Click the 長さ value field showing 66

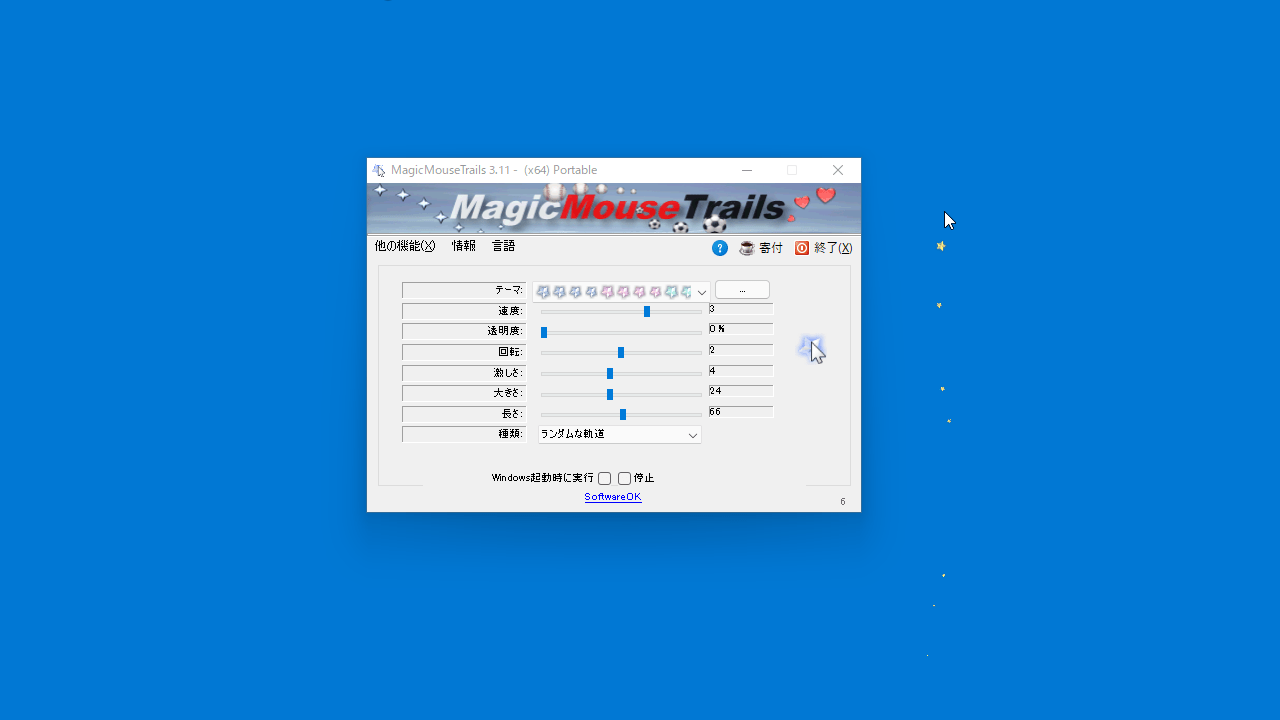point(740,412)
